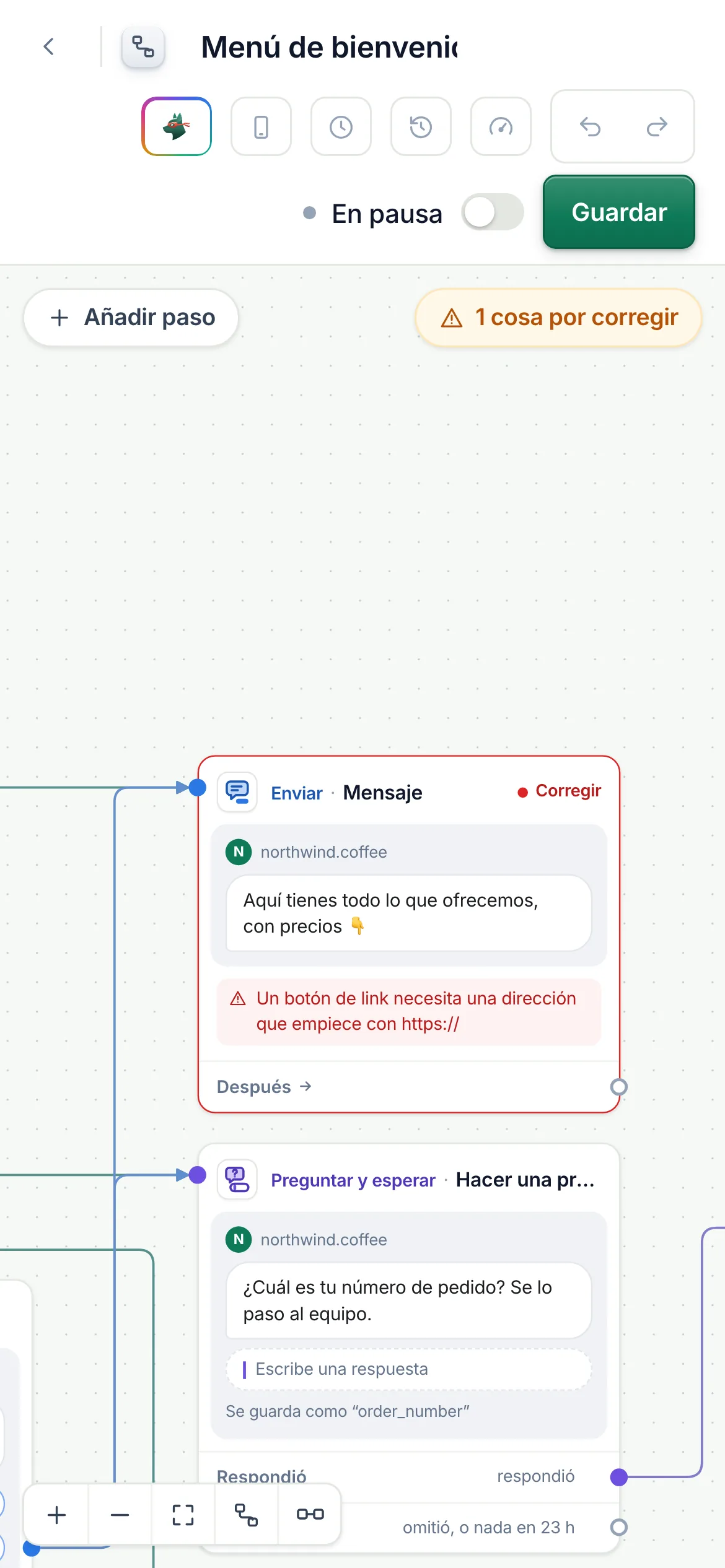Click the Guardar button

pyautogui.click(x=619, y=212)
